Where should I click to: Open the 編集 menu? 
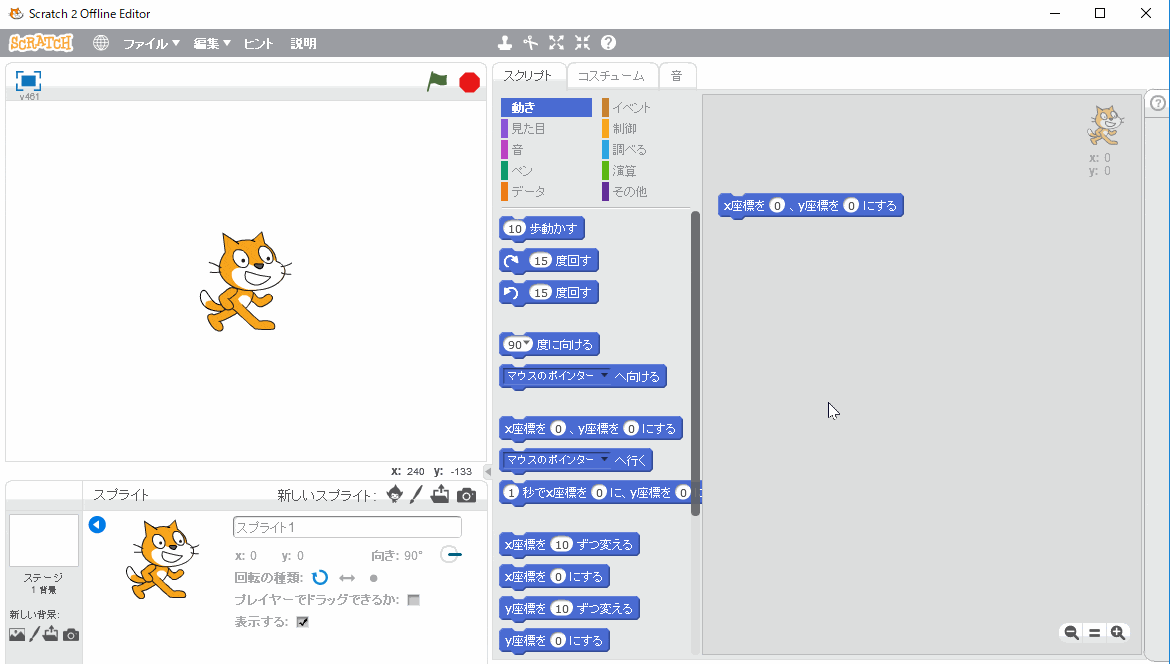(213, 43)
